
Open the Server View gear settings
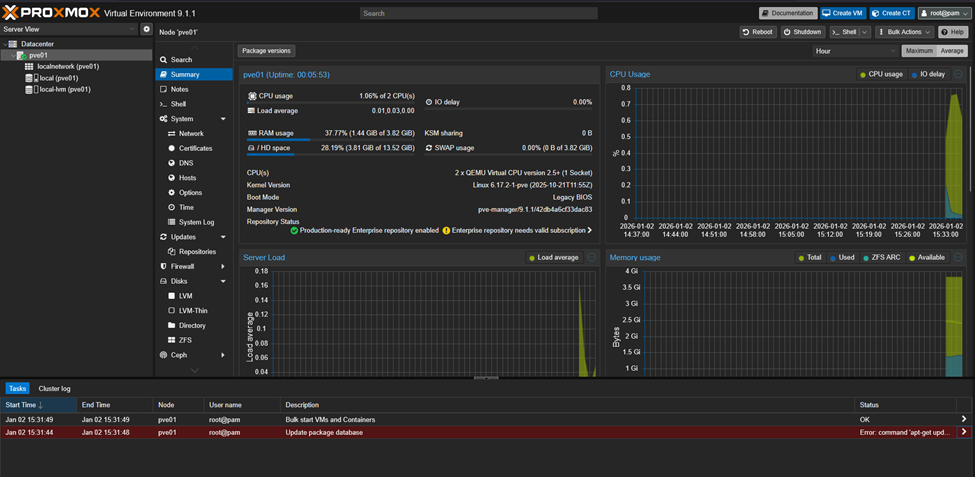pyautogui.click(x=146, y=29)
